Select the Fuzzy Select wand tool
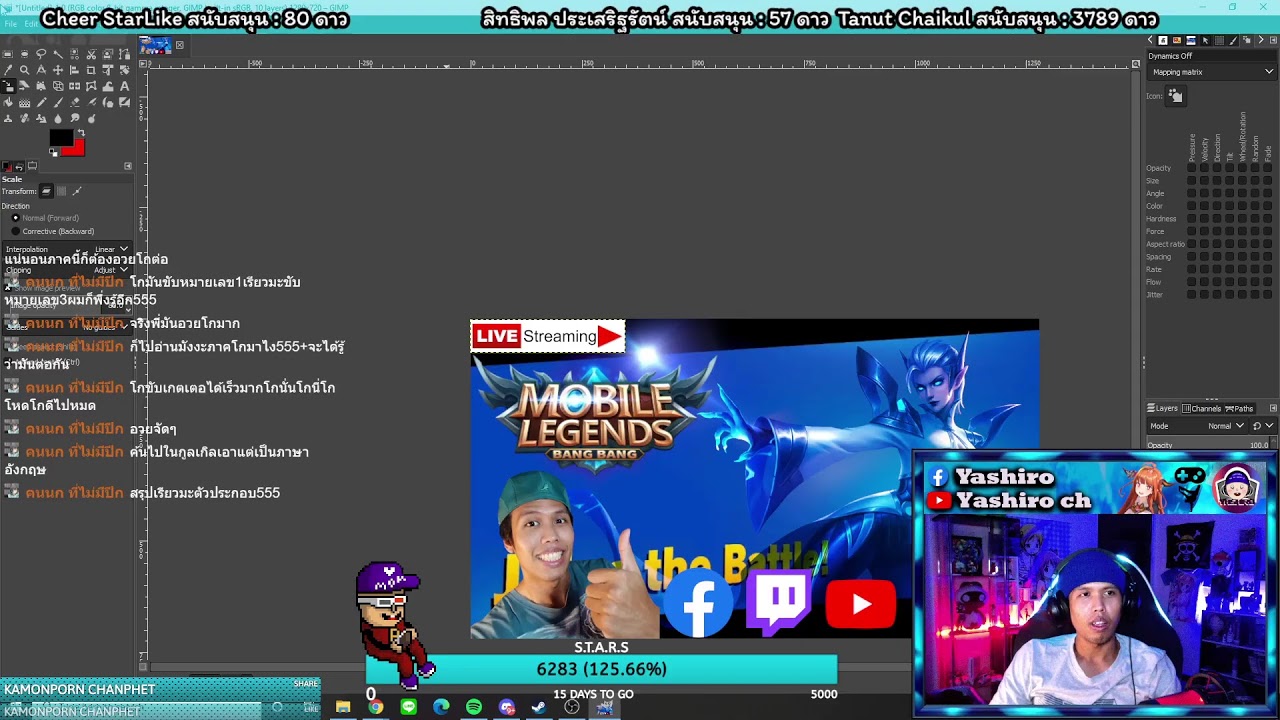The image size is (1280, 720). tap(58, 54)
